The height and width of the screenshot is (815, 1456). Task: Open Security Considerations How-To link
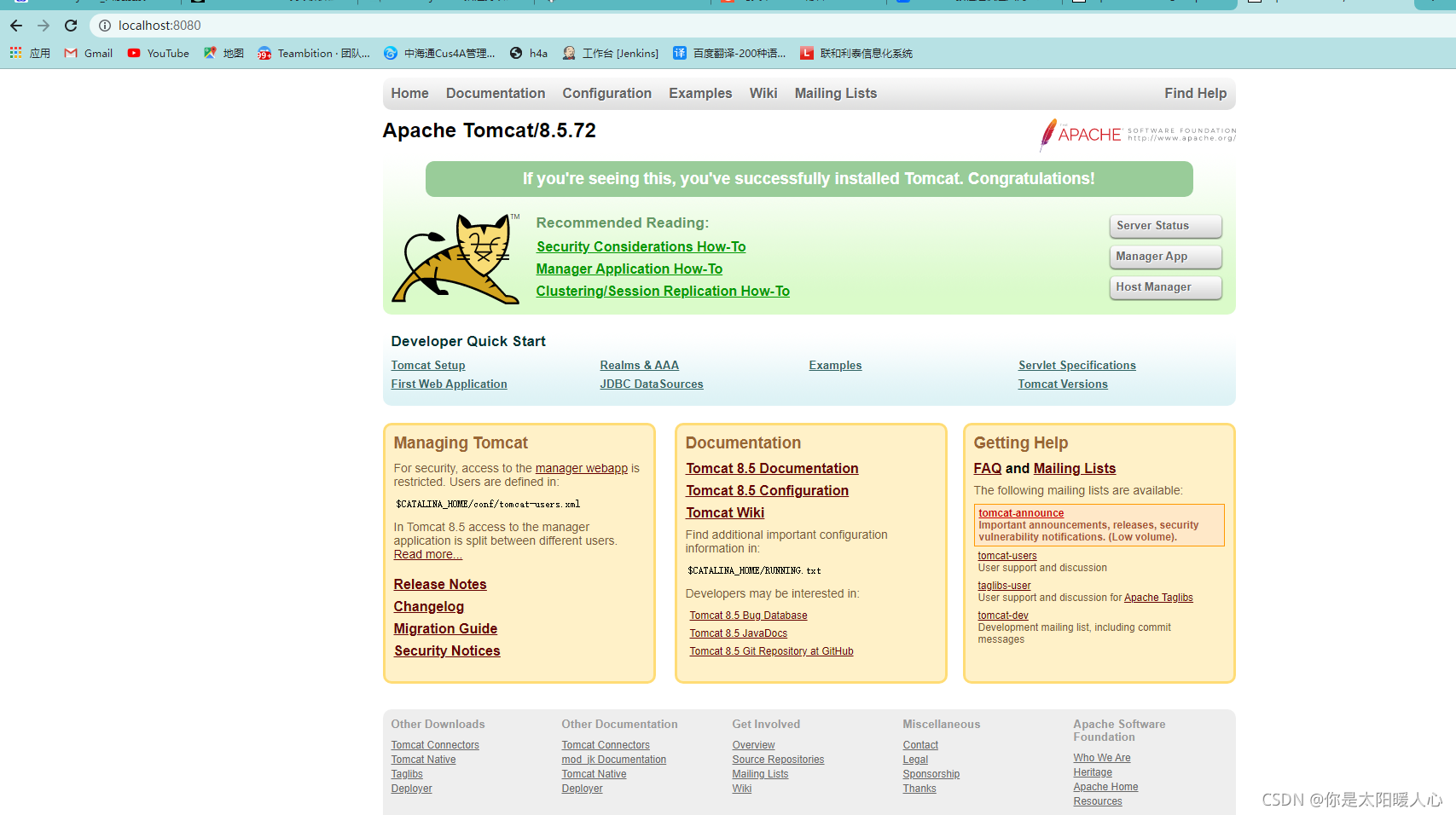641,246
